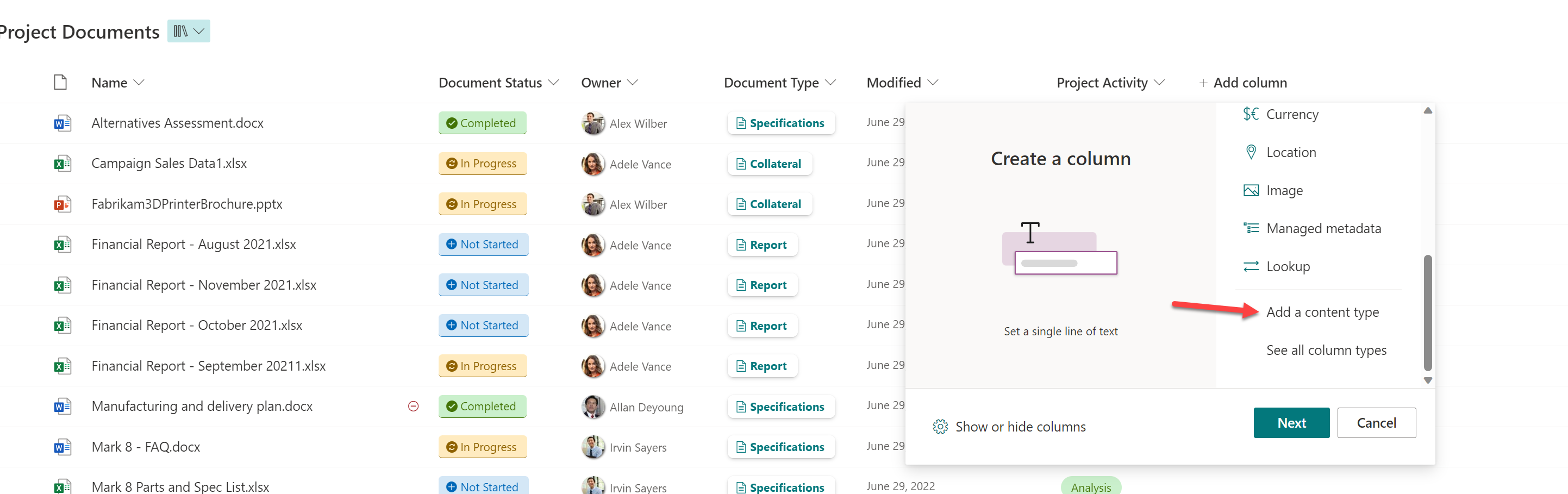Click the gear icon for Show or hide columns
Viewport: 1568px width, 494px height.
pyautogui.click(x=940, y=427)
